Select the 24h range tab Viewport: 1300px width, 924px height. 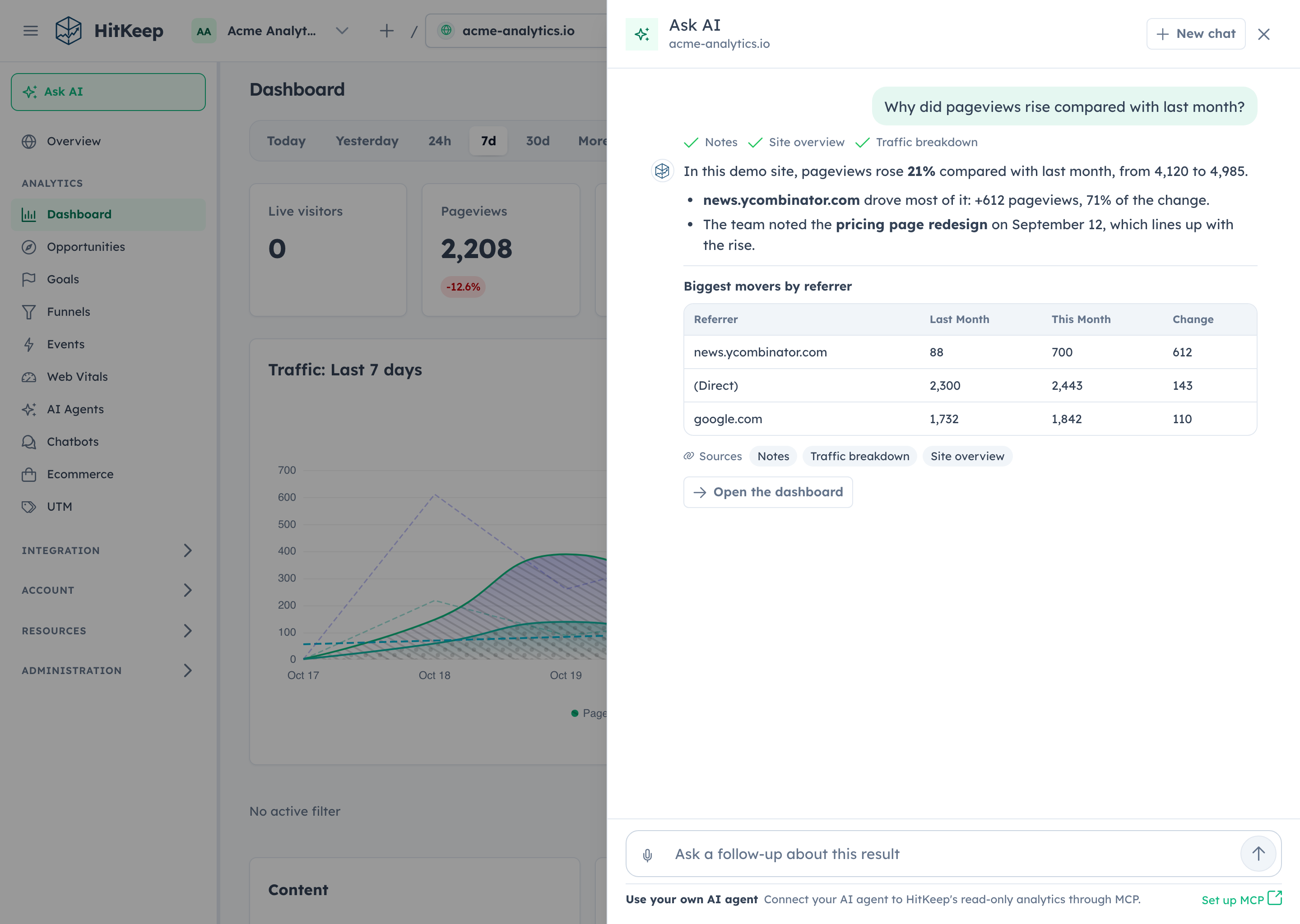[x=439, y=141]
